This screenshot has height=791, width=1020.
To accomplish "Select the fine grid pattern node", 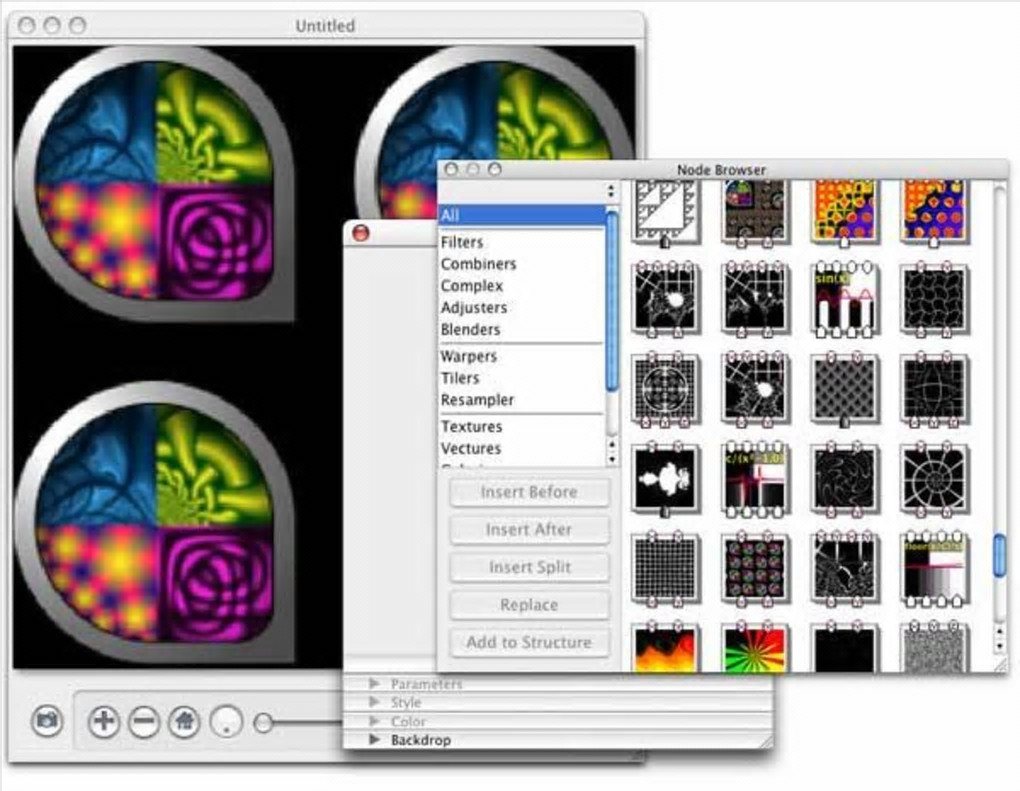I will click(665, 569).
